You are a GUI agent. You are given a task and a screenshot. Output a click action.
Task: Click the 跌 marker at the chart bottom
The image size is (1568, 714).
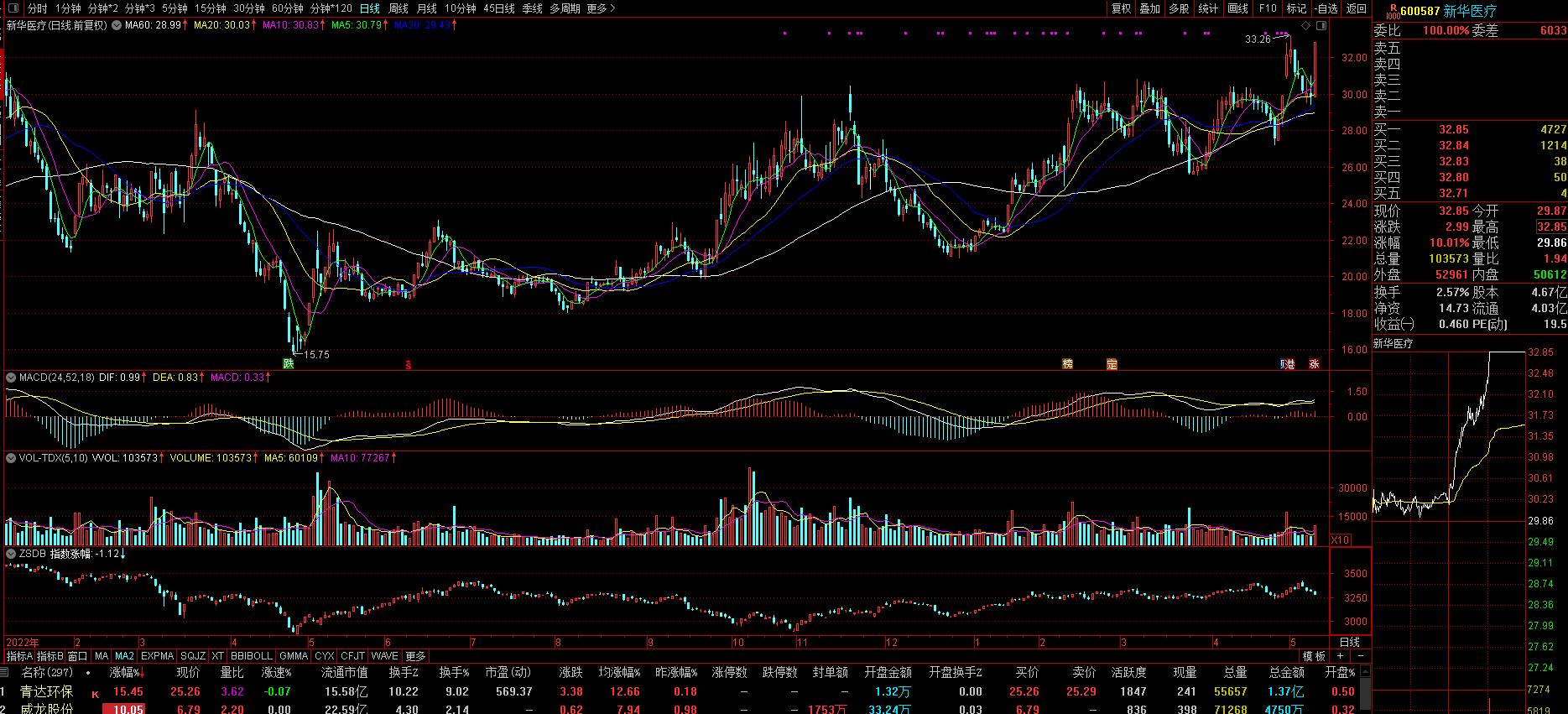289,363
